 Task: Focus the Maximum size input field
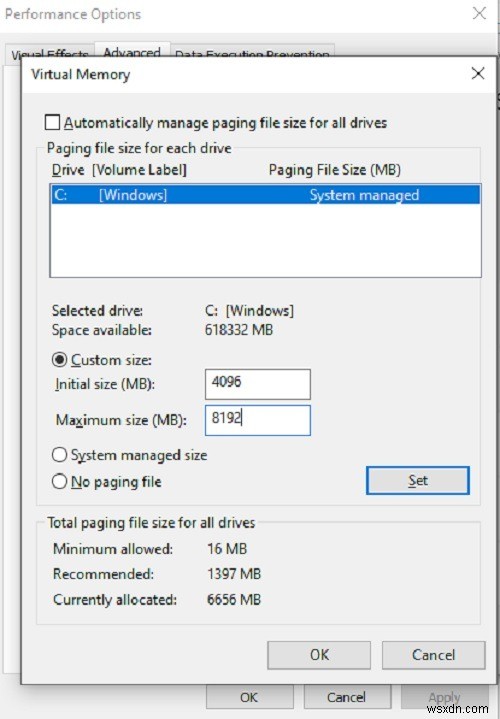[x=258, y=420]
